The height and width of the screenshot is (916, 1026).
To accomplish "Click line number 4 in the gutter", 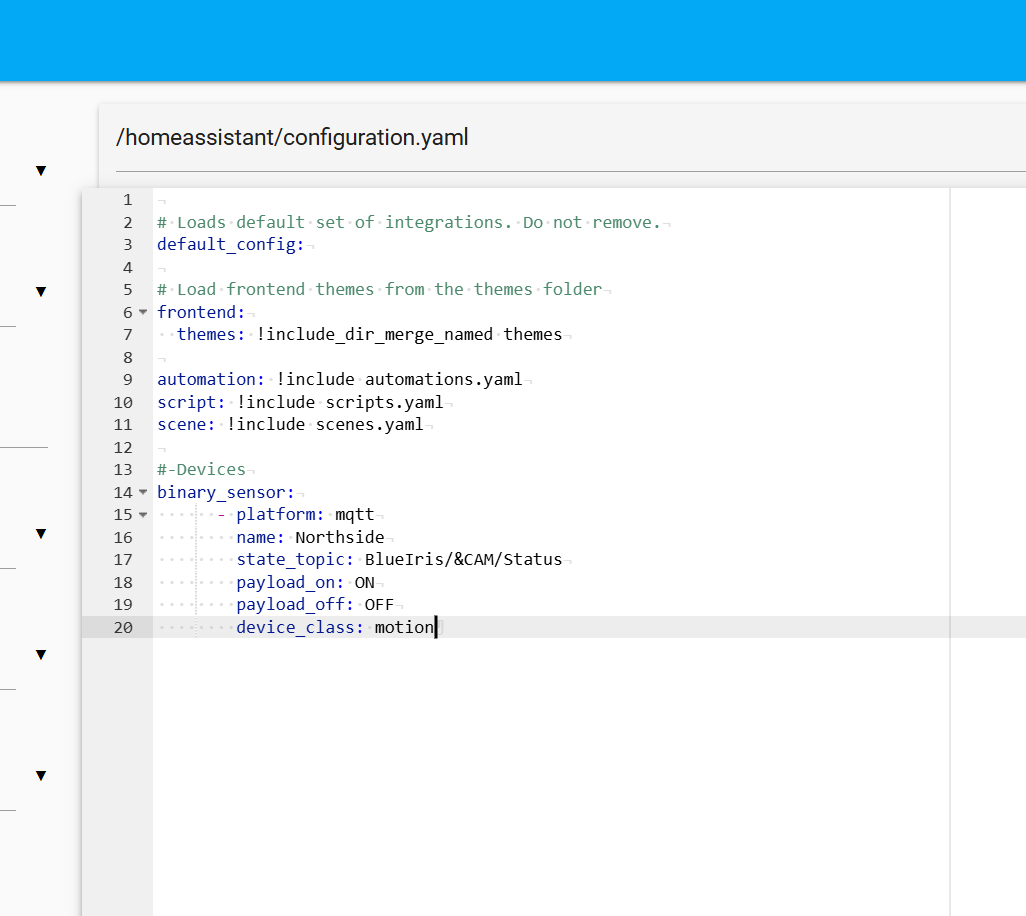I will 128,268.
